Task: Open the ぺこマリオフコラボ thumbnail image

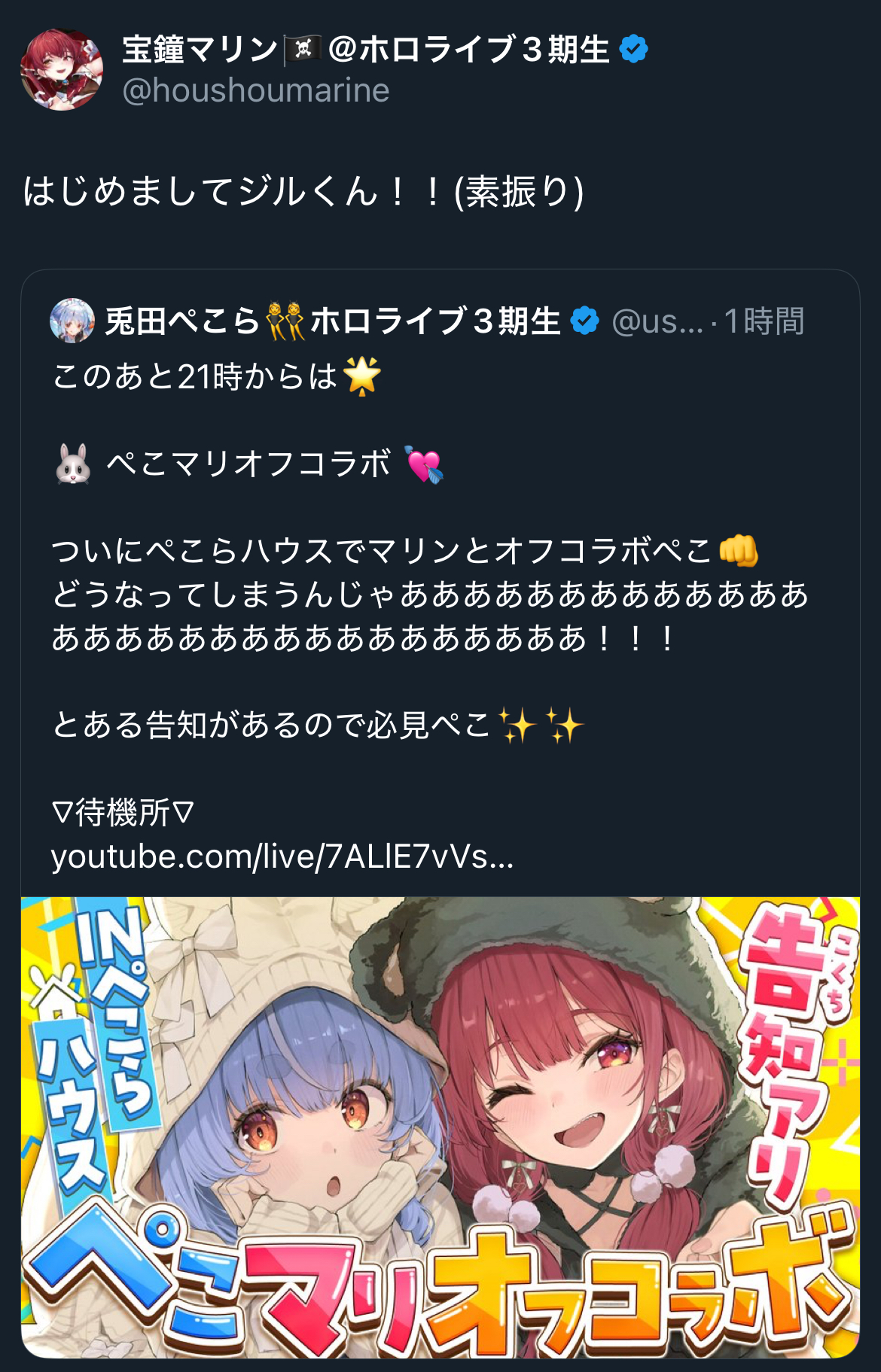Action: [440, 1127]
